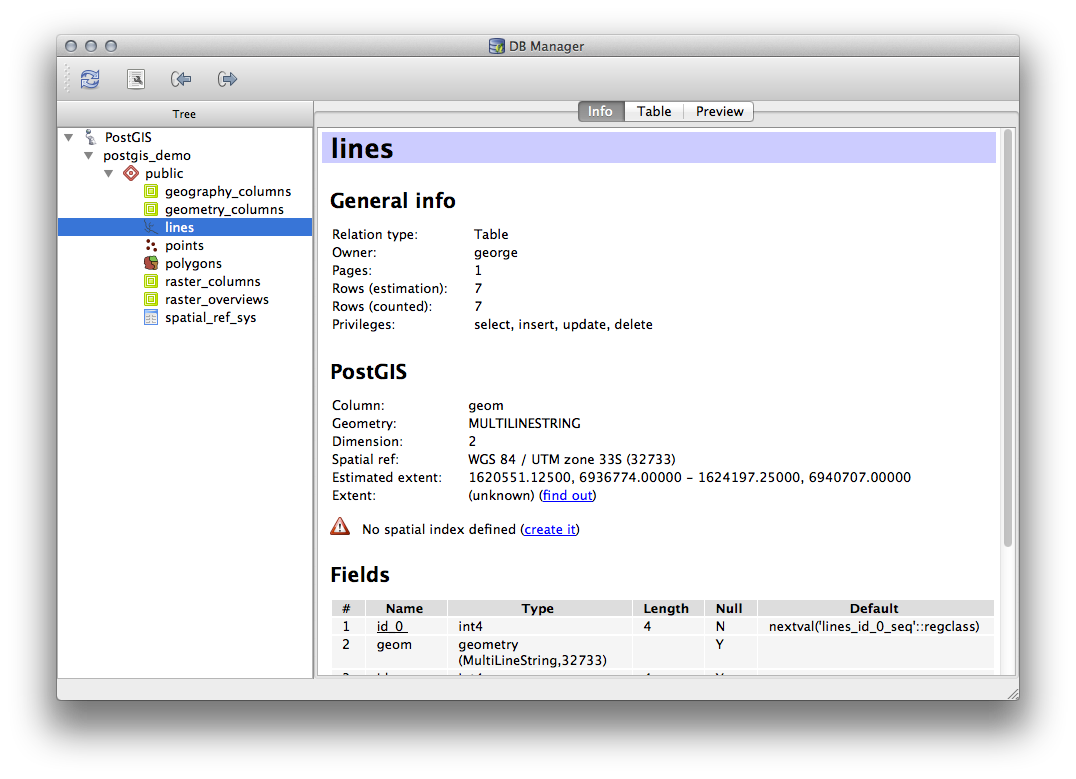Click the points layer dots icon
The image size is (1076, 779).
pos(151,245)
